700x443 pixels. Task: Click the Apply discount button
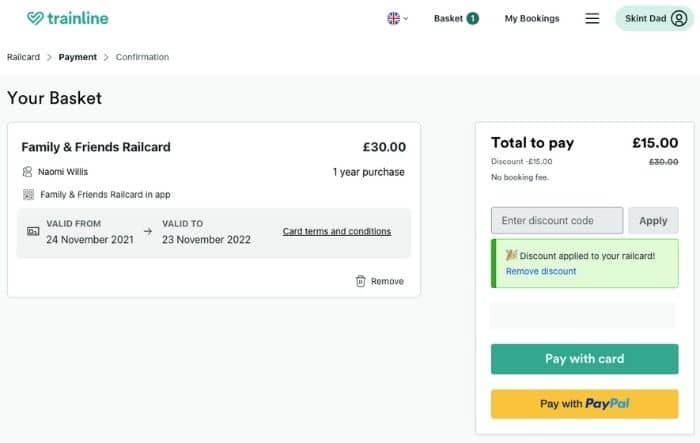pyautogui.click(x=653, y=220)
